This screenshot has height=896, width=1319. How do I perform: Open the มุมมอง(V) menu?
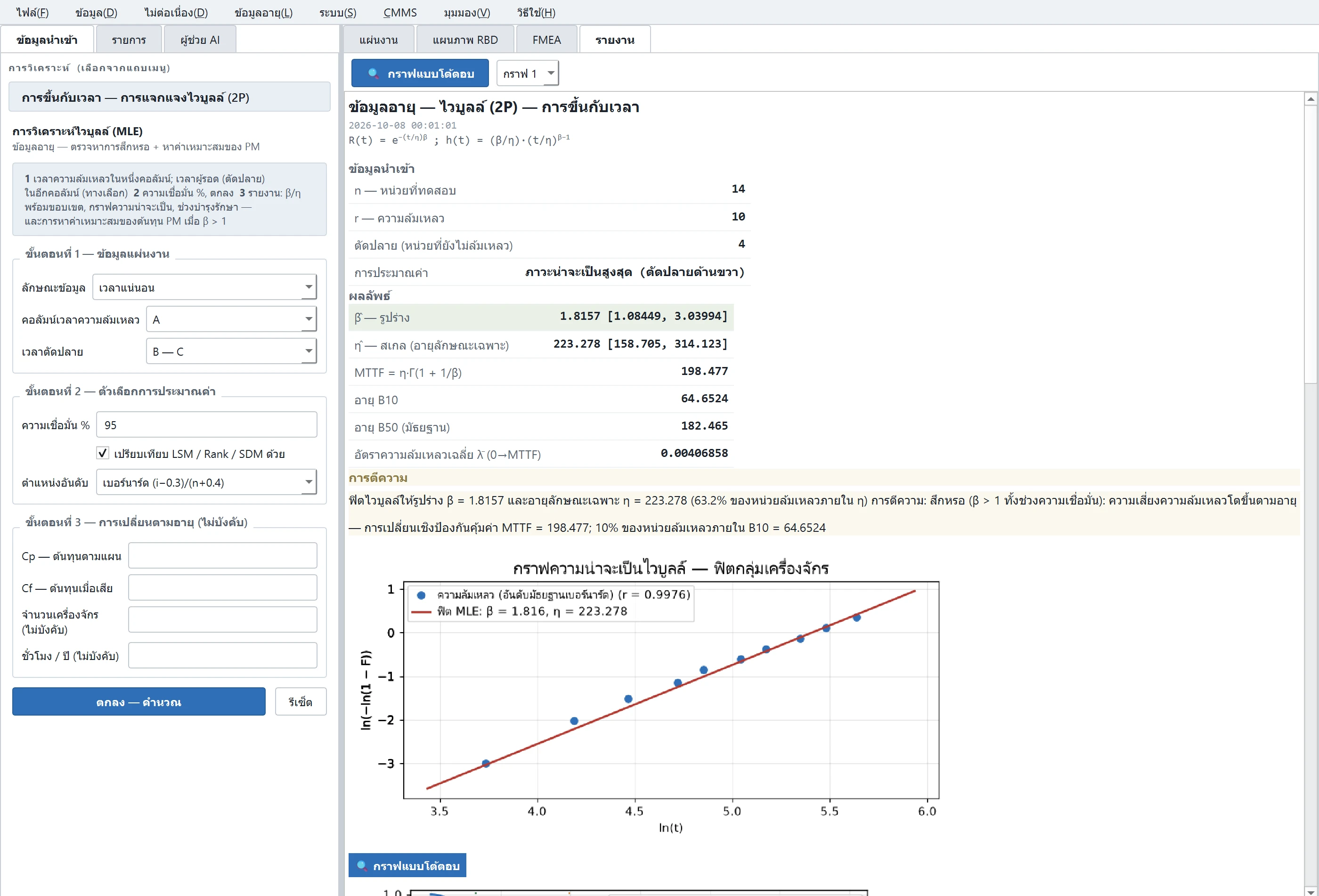466,12
